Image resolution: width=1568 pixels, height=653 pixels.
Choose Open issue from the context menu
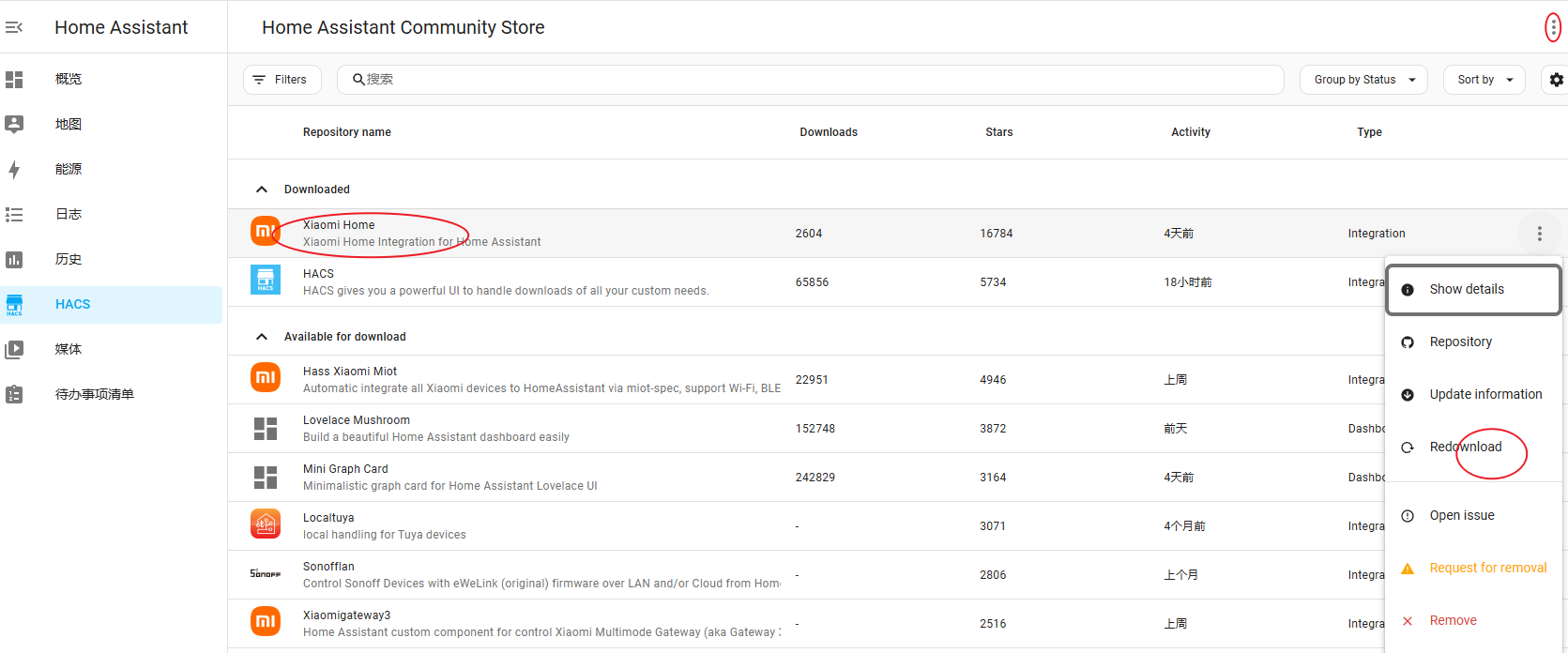tap(1473, 516)
